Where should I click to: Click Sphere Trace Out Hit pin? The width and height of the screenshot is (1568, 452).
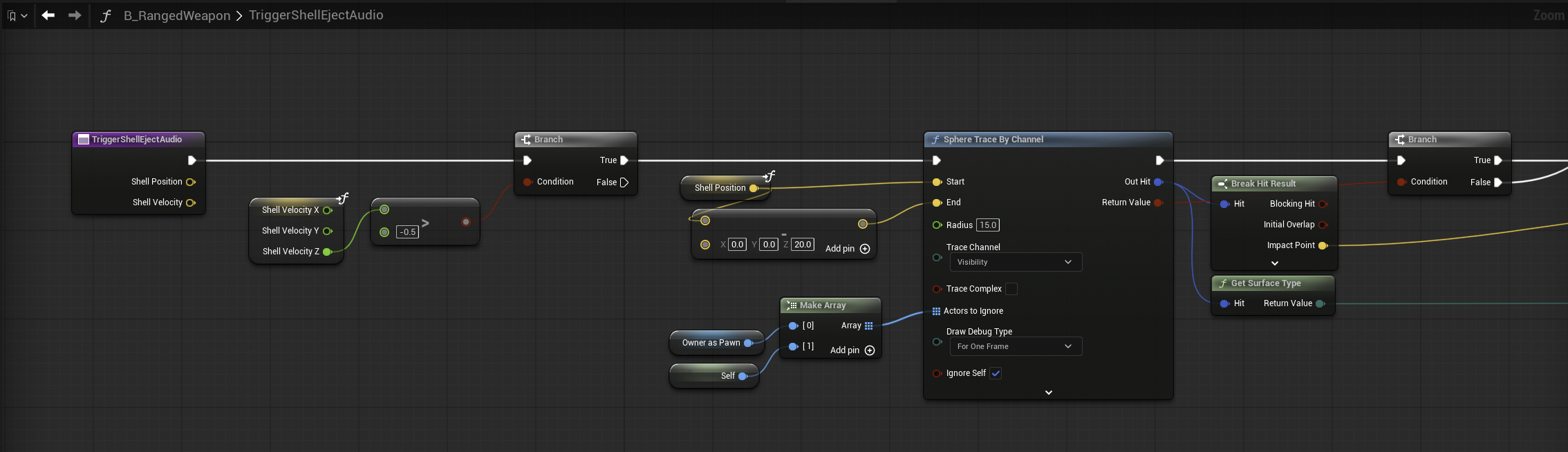[x=1159, y=182]
